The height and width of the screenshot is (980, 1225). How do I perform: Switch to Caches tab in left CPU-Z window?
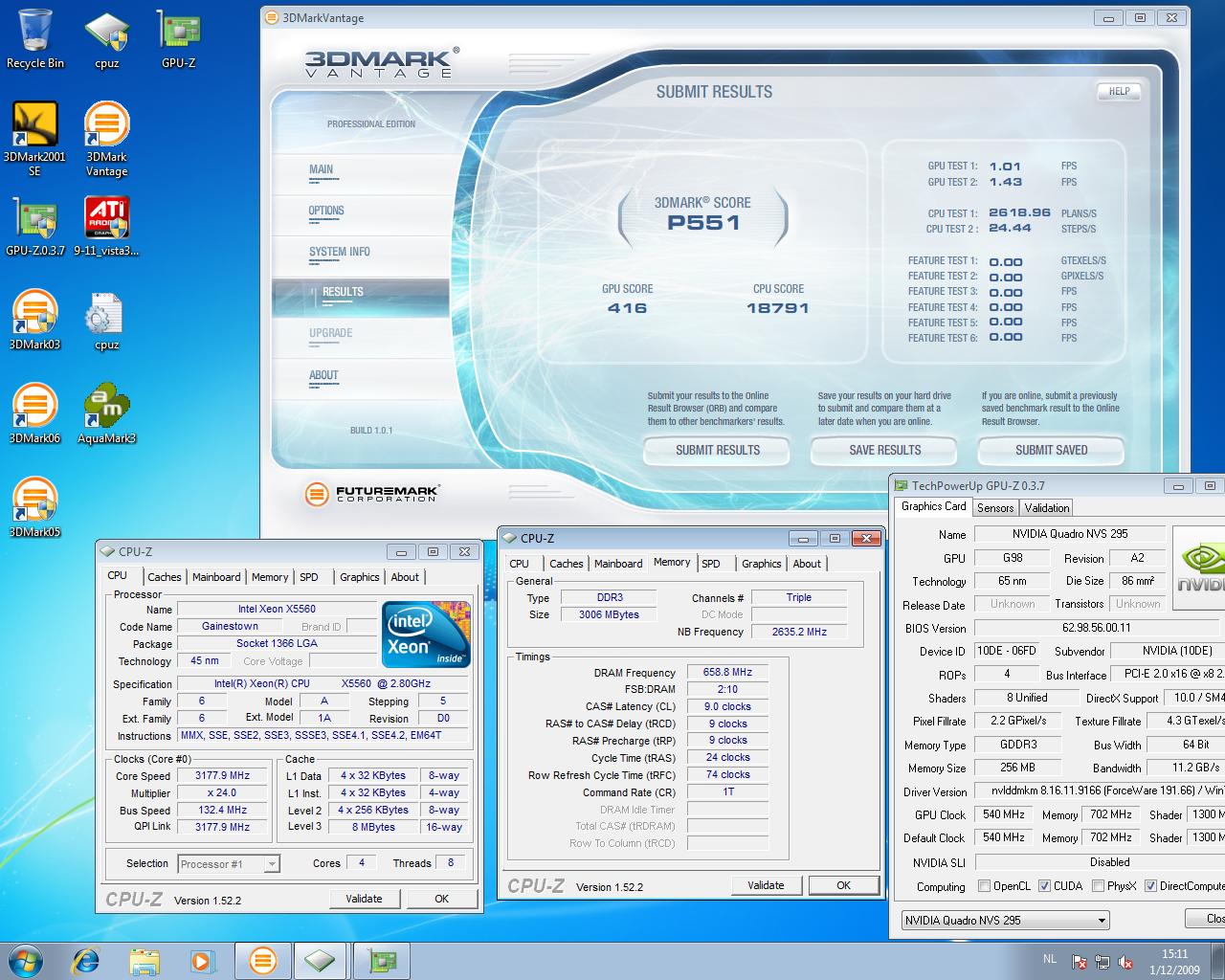[x=164, y=577]
